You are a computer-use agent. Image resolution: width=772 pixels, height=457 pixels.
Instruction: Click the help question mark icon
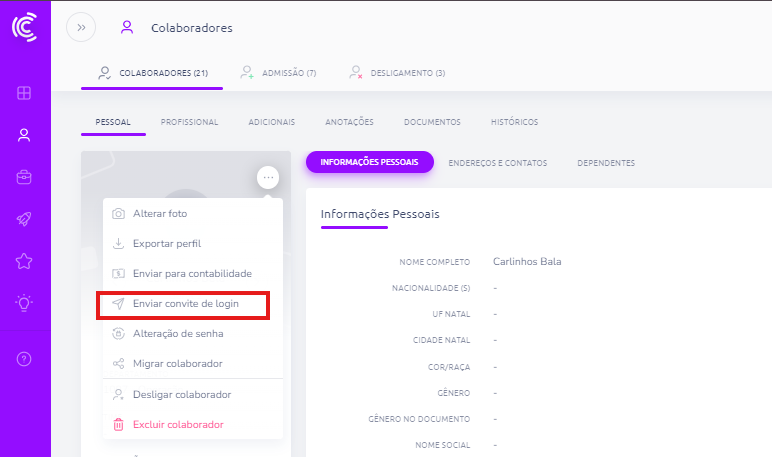24,359
